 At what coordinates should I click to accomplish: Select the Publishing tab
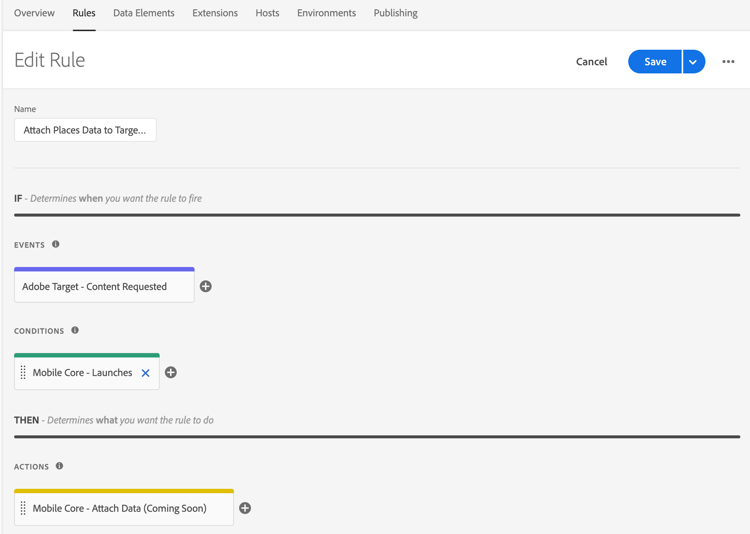pyautogui.click(x=396, y=13)
